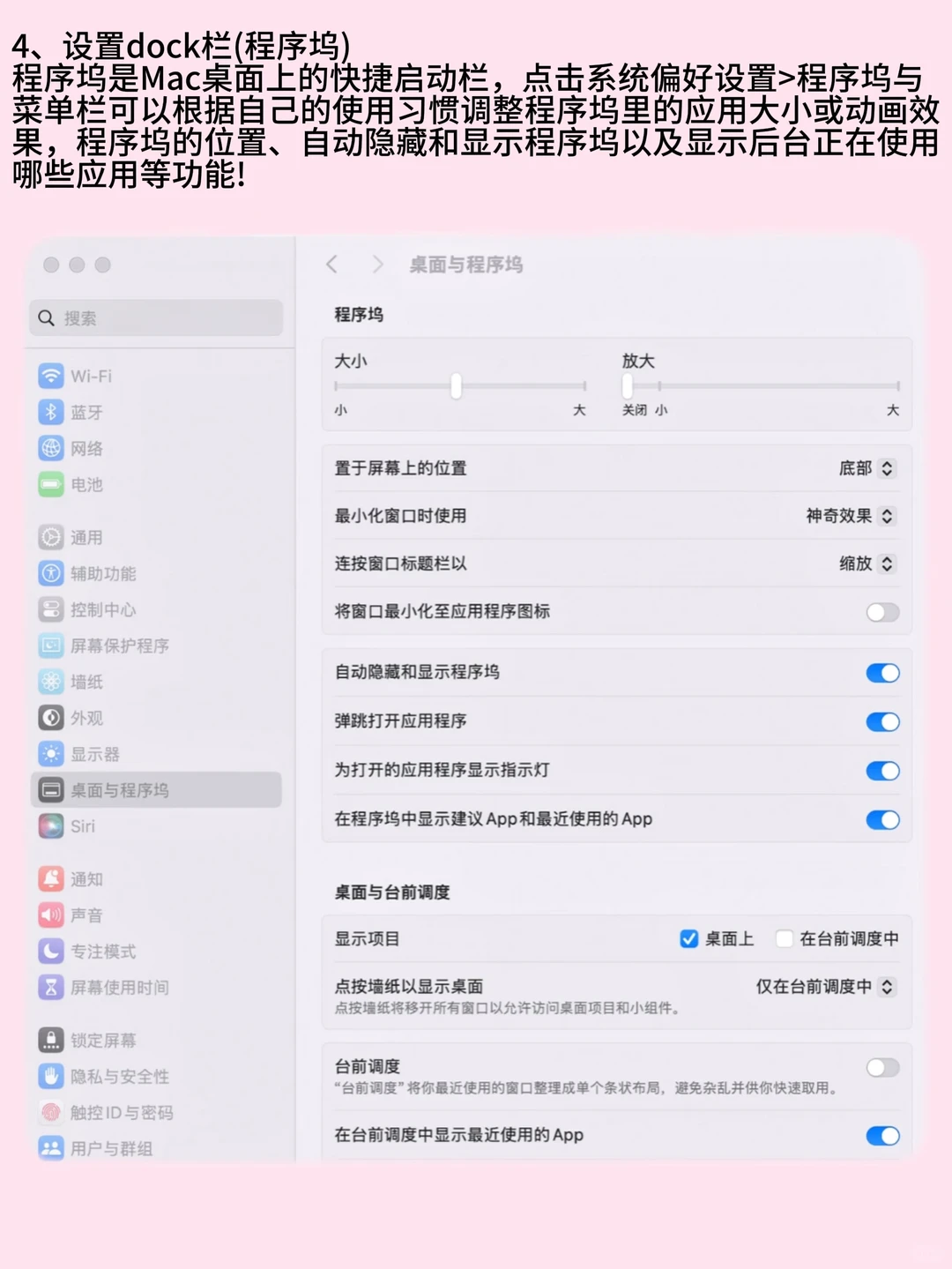
Task: Open the Siri settings icon
Action: coord(50,827)
